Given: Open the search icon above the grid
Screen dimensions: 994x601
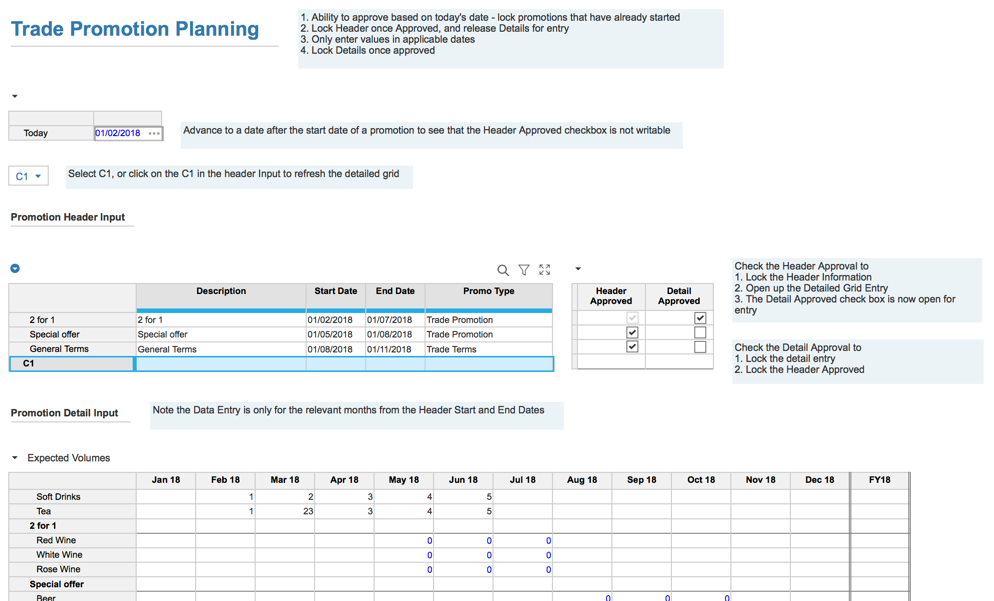Looking at the screenshot, I should pyautogui.click(x=504, y=269).
